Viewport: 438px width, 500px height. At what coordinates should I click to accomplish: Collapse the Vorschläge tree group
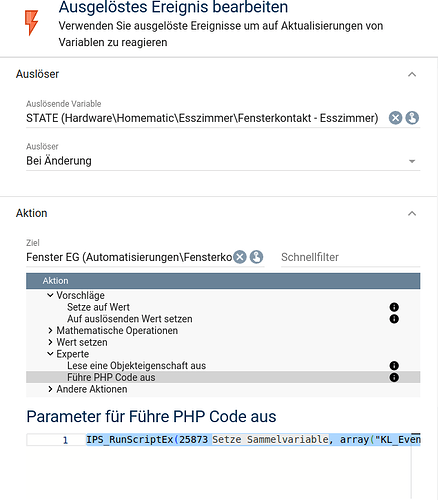(x=50, y=295)
